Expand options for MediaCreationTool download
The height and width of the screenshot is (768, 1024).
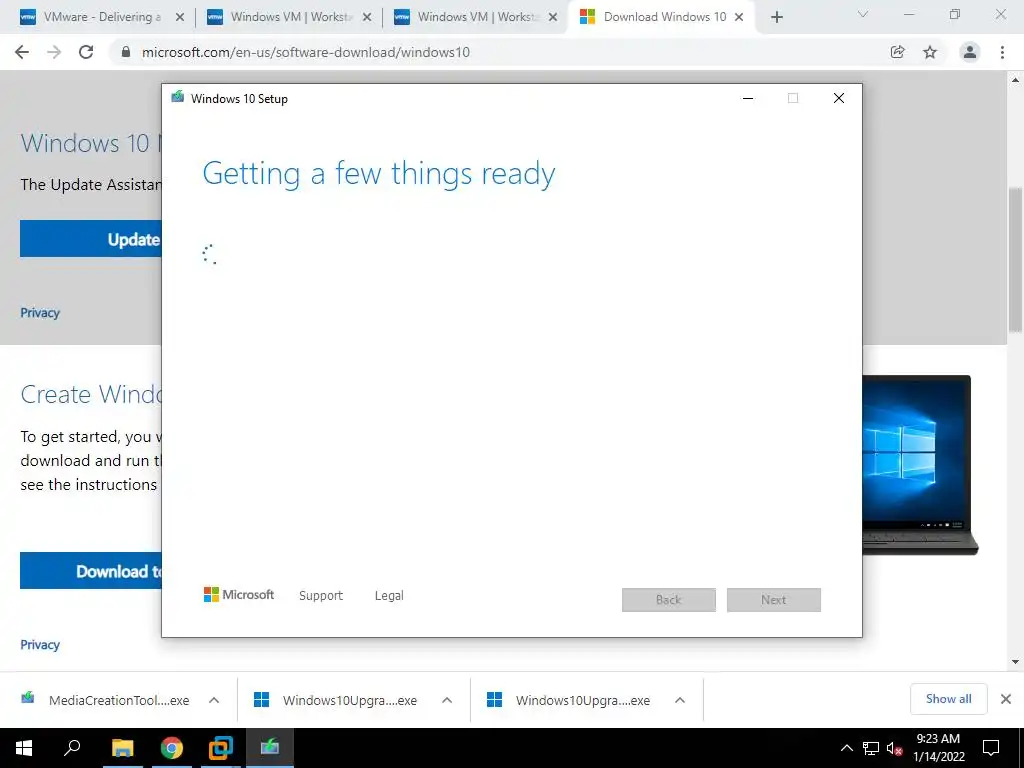point(214,700)
